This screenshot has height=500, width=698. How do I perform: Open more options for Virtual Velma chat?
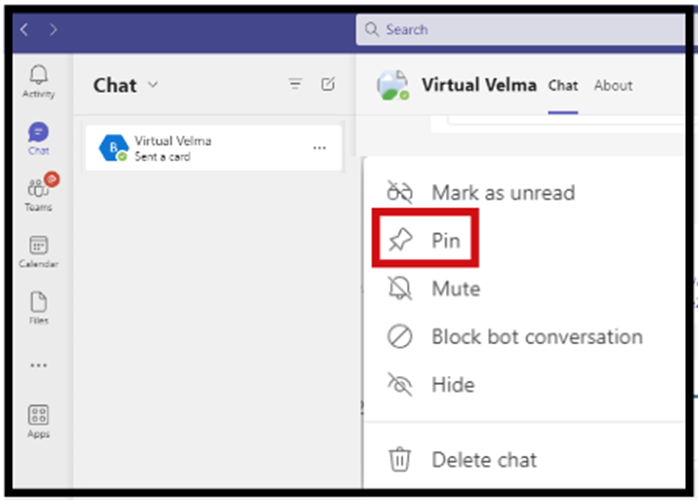[320, 148]
